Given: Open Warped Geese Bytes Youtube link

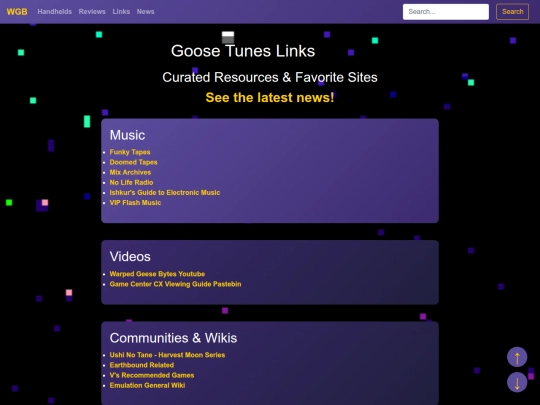Looking at the screenshot, I should coord(157,274).
